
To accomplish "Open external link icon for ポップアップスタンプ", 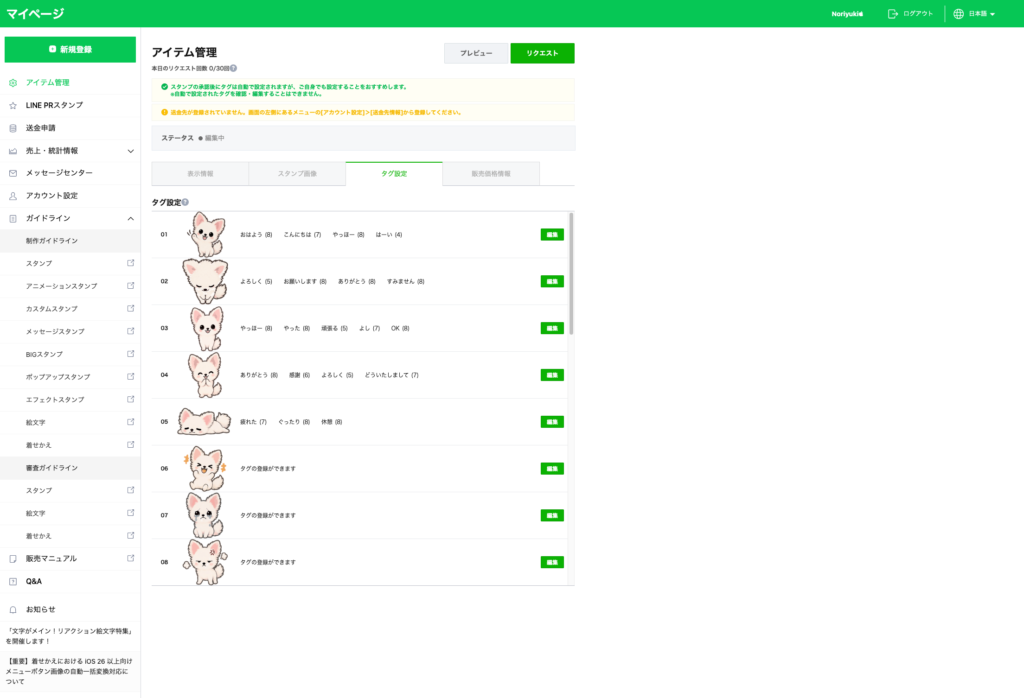I will (131, 377).
